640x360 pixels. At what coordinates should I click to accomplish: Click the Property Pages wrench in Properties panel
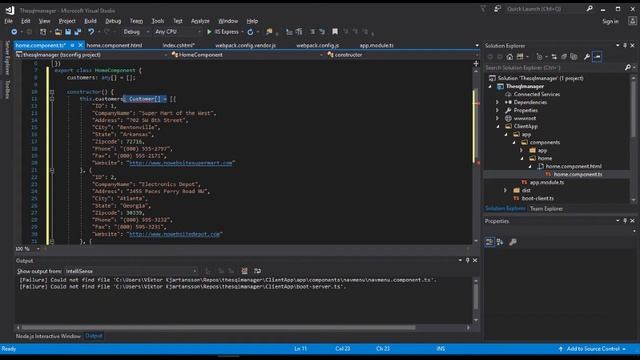point(513,242)
